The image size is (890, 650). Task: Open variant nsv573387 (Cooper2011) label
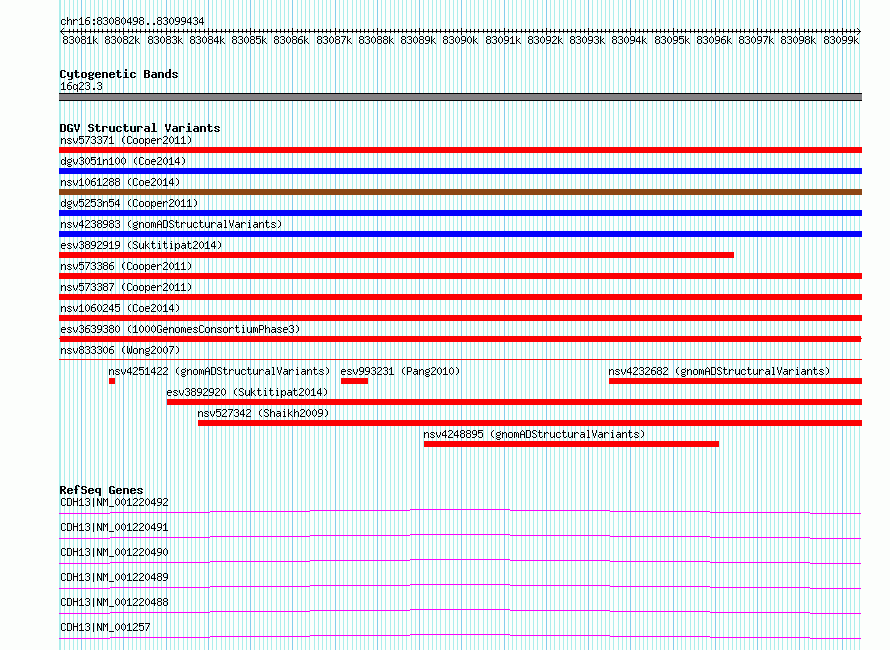click(x=126, y=287)
